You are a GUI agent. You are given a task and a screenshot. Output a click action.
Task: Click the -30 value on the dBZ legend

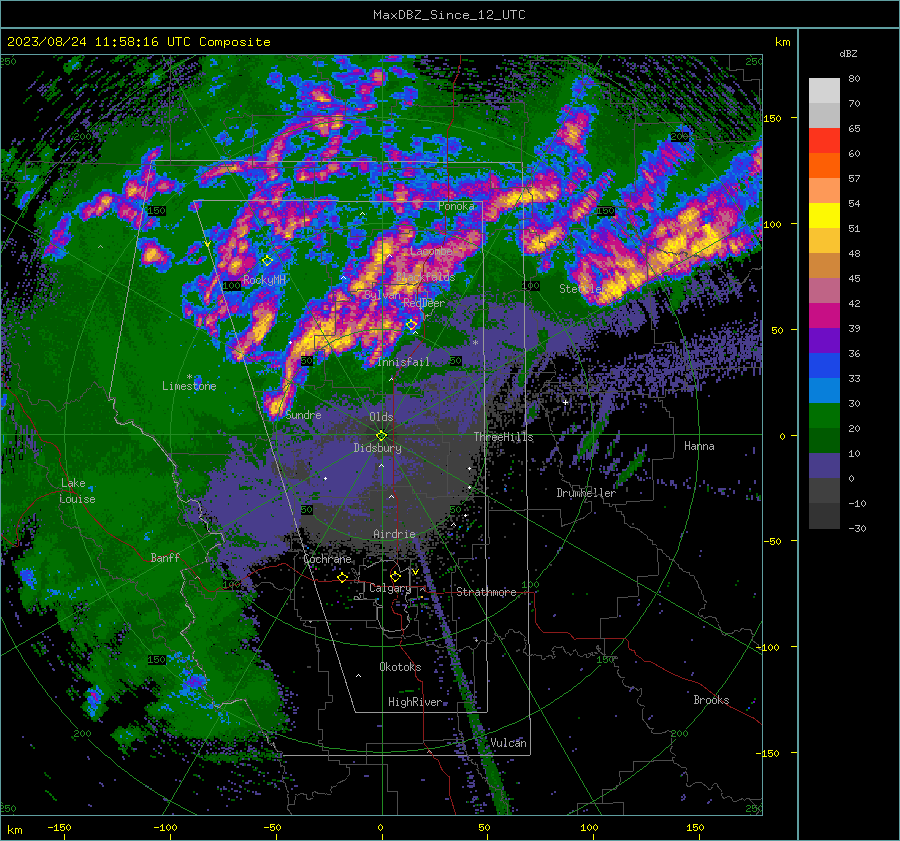[857, 528]
